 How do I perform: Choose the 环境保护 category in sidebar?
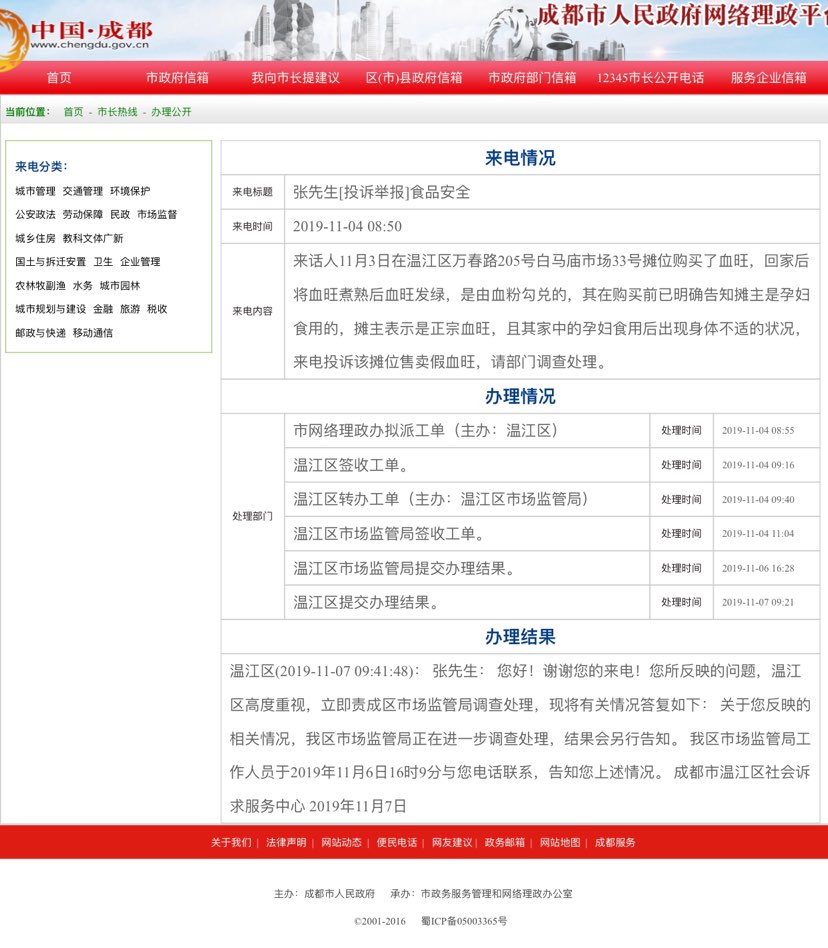pyautogui.click(x=130, y=191)
